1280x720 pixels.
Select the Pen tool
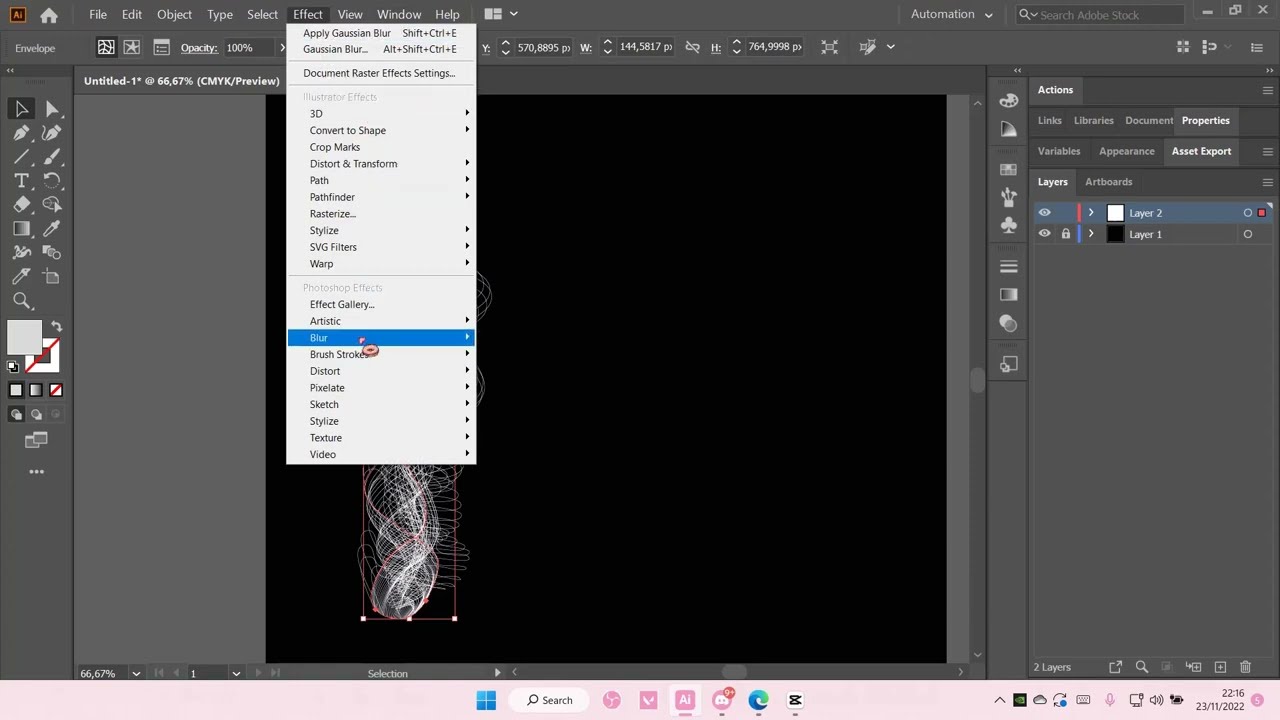[x=21, y=132]
